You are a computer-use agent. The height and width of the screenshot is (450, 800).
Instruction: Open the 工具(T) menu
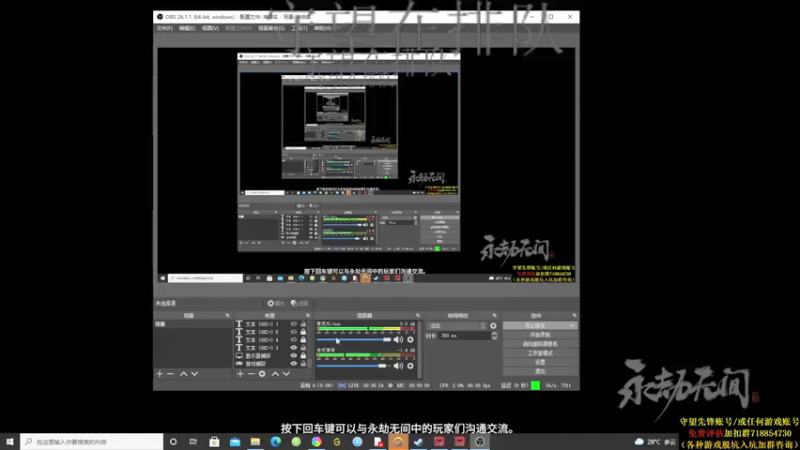(x=299, y=29)
